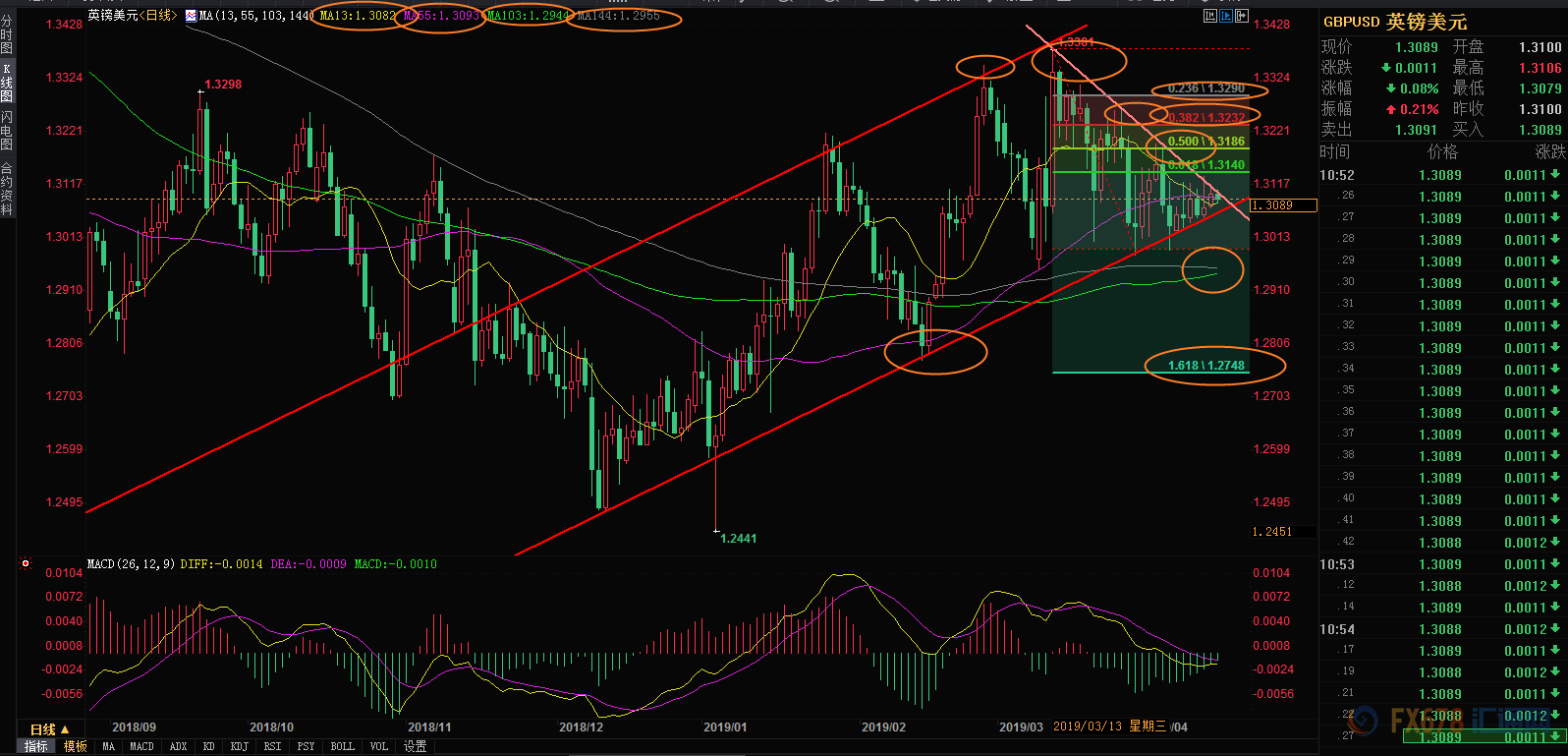Click the 买入 1.3089 price
Screen dimensions: 1568x756
point(1540,130)
